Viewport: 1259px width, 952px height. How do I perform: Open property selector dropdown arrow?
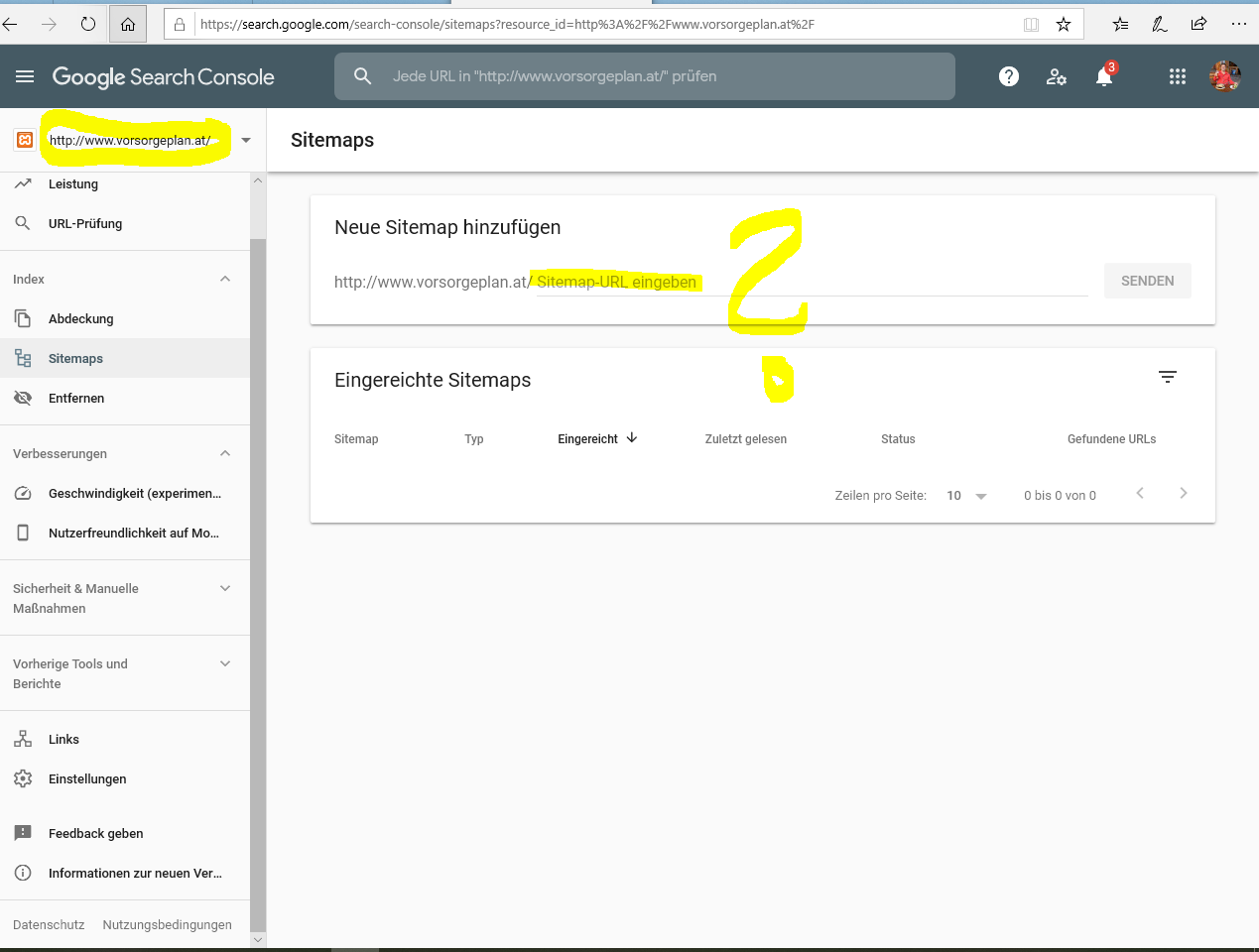[x=246, y=140]
